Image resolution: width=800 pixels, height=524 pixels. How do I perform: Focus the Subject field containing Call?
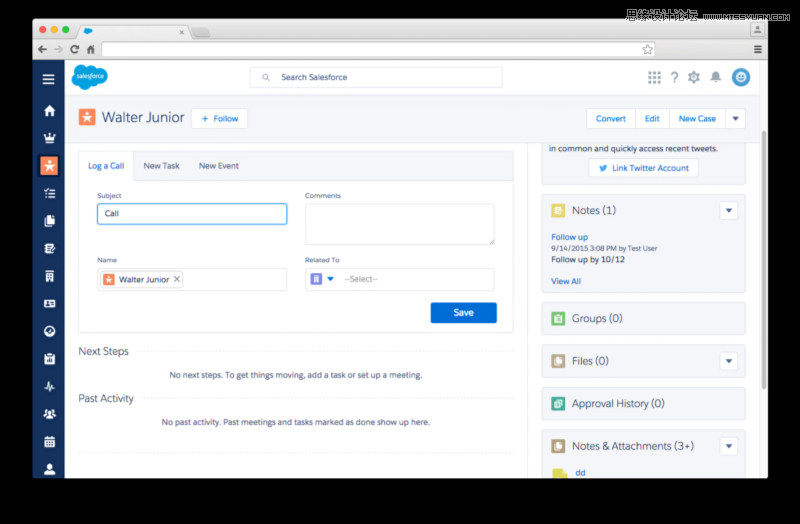pos(192,214)
